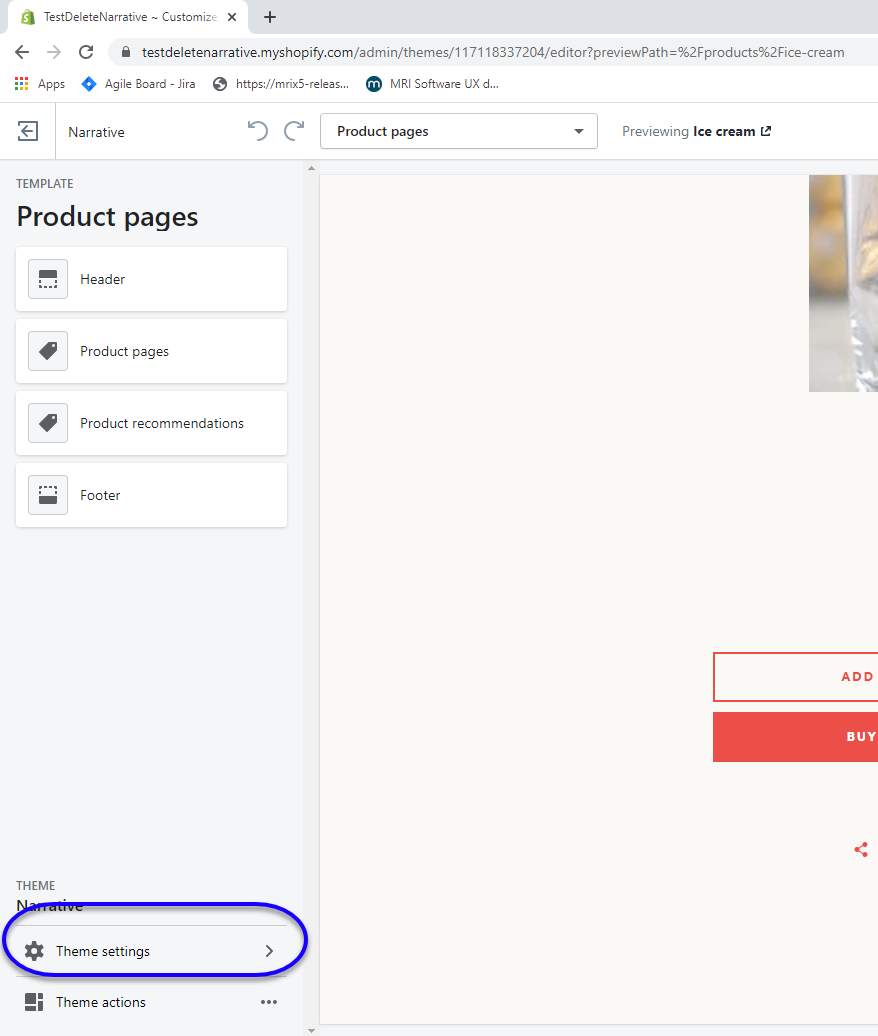Screen dimensions: 878x1036
Task: Click the product image in preview
Action: point(844,283)
